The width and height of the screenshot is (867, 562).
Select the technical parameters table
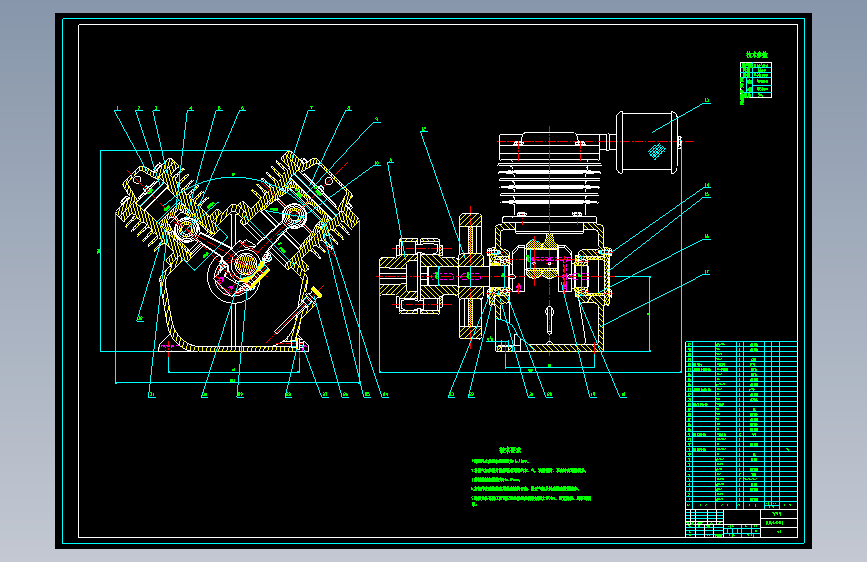click(x=756, y=80)
